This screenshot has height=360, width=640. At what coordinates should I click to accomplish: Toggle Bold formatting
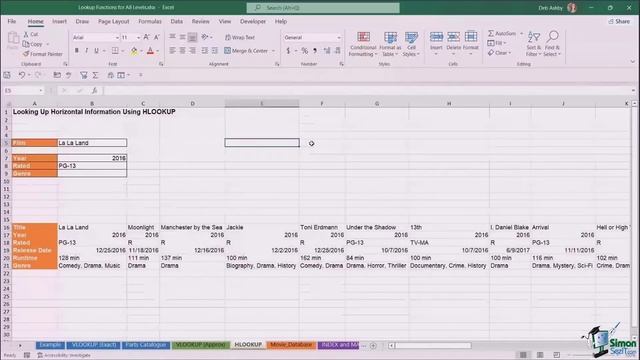tap(76, 51)
